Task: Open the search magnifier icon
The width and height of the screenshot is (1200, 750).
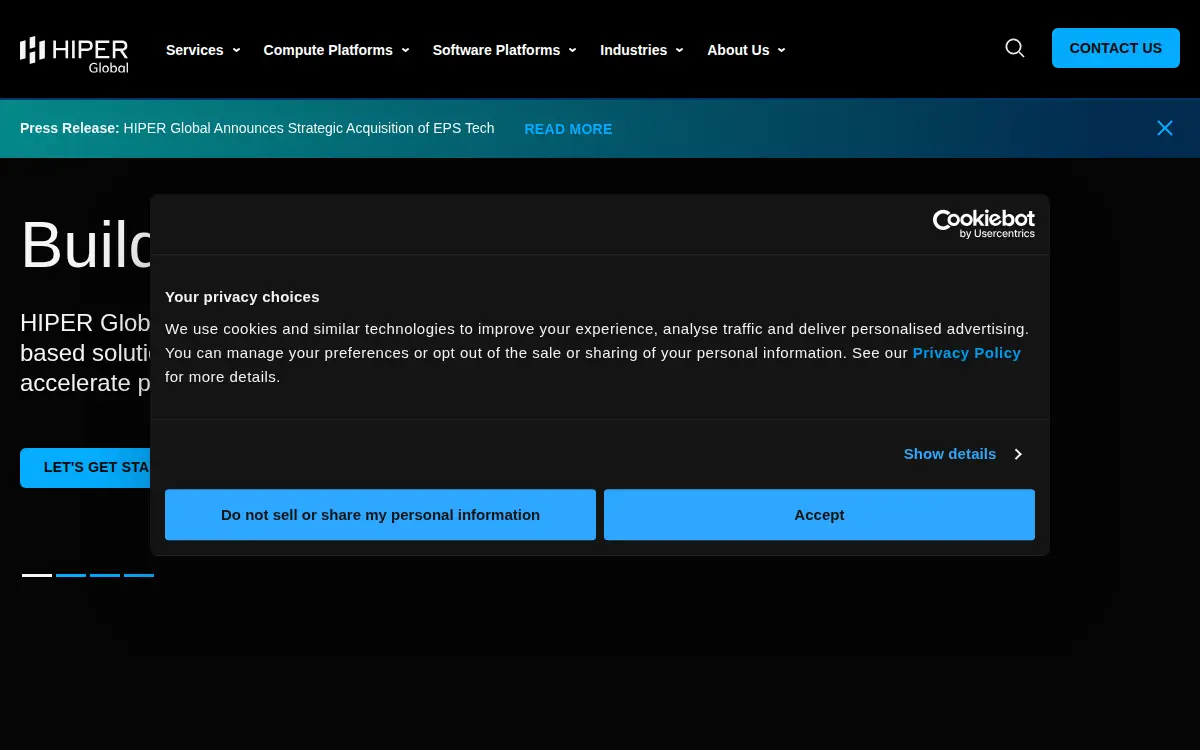Action: 1015,48
